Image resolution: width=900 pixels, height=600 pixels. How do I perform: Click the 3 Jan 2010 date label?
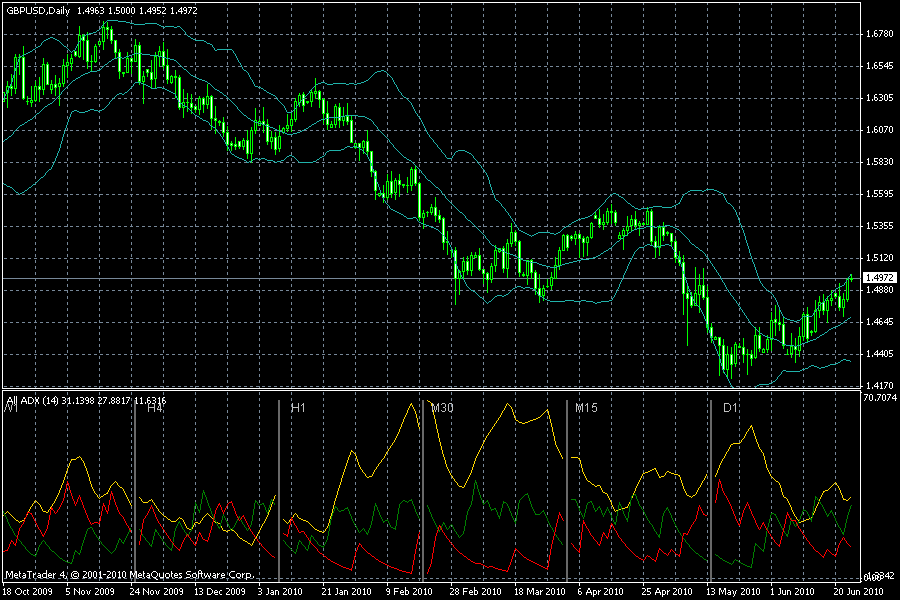280,591
